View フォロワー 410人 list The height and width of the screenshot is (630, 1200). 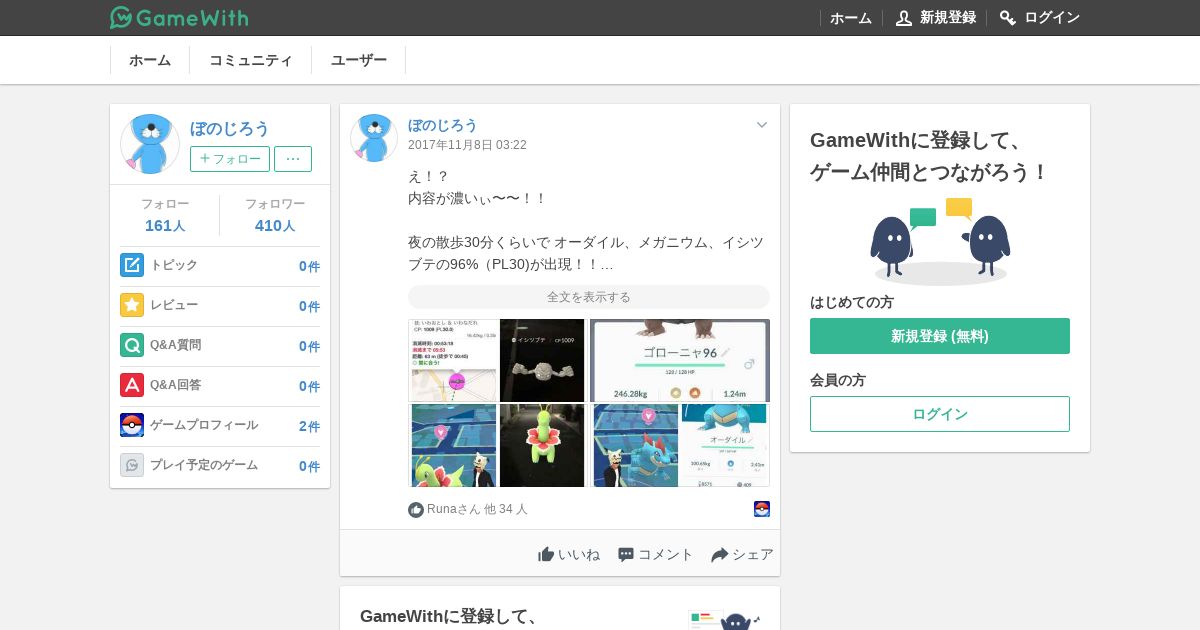[275, 215]
